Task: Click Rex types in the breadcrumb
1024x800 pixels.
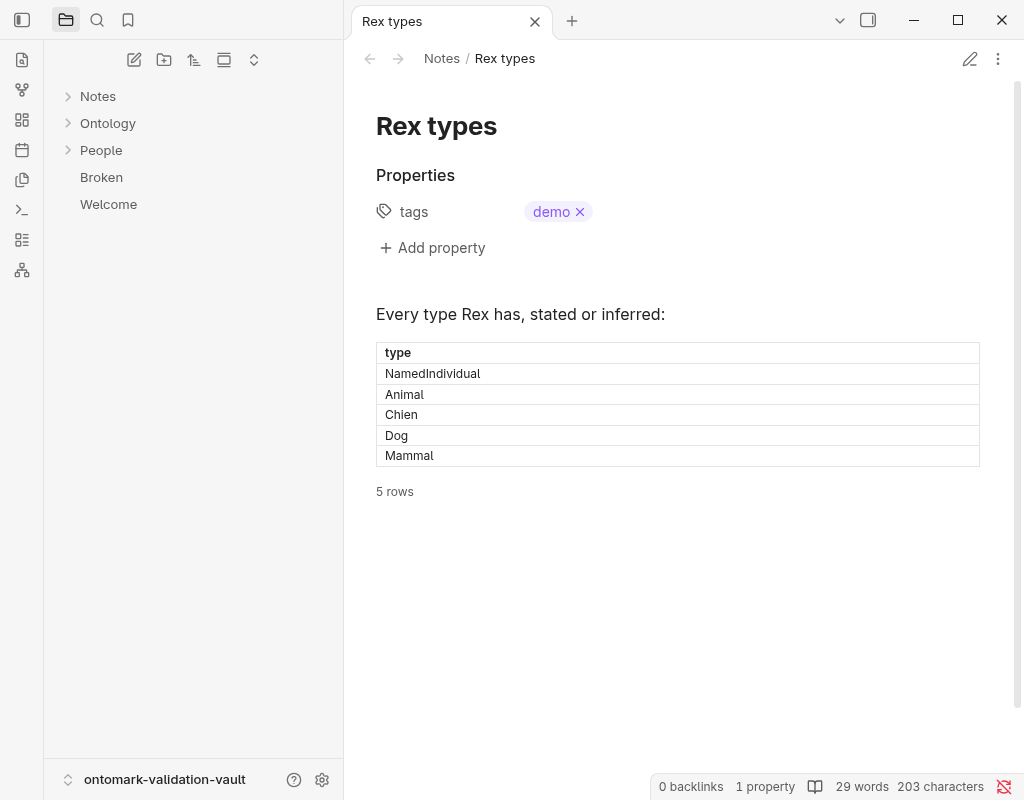Action: point(505,59)
